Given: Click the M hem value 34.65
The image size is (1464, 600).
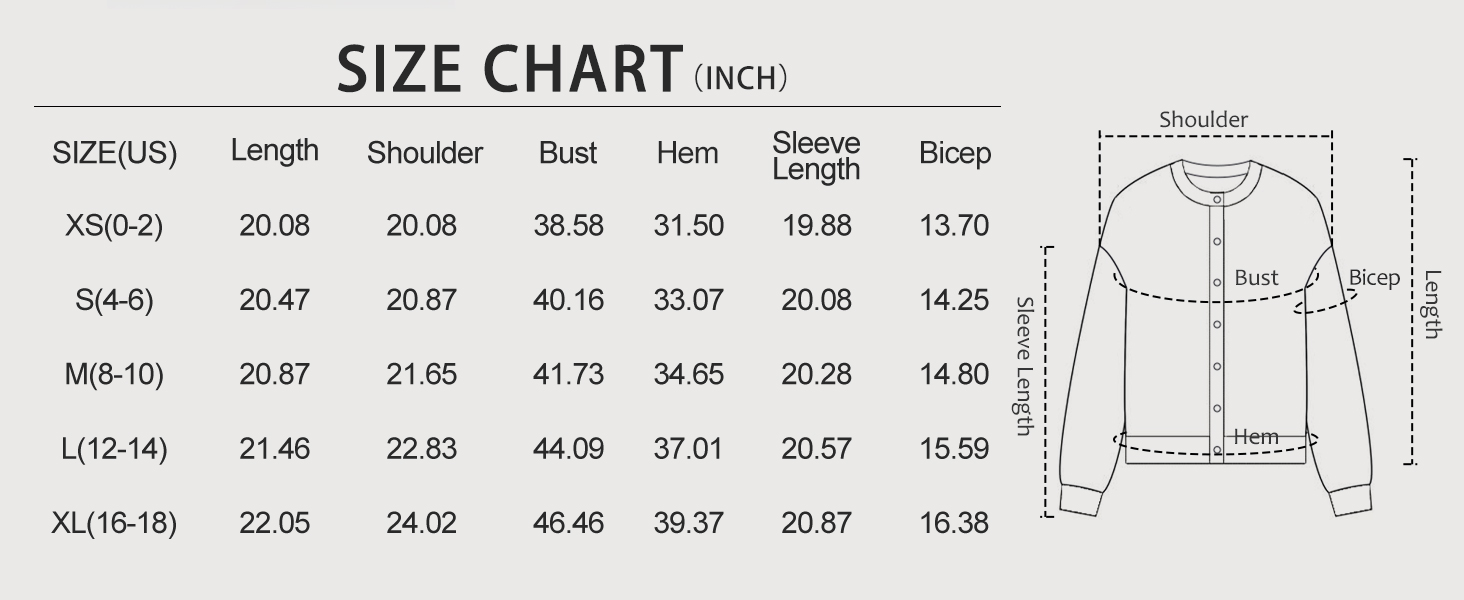Looking at the screenshot, I should [688, 374].
